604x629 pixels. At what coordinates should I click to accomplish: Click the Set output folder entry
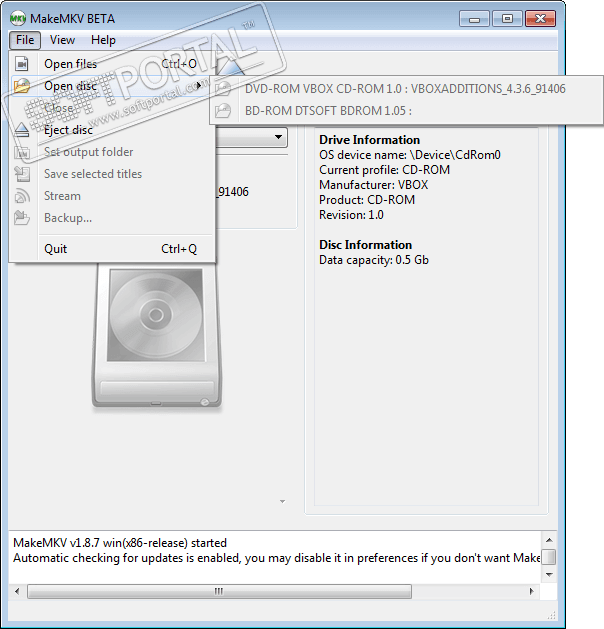tap(112, 152)
